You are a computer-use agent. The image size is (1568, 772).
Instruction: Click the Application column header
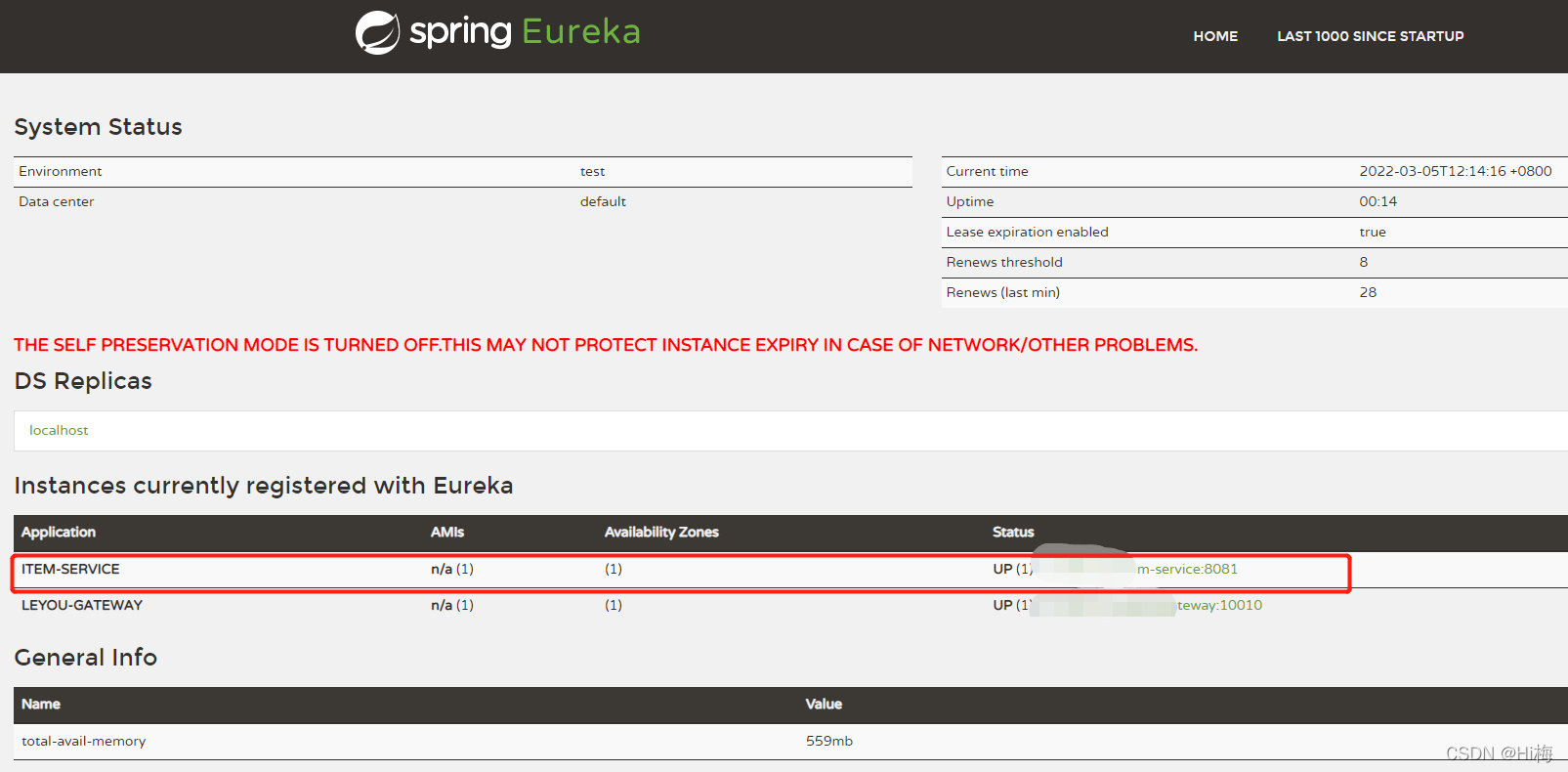pos(59,533)
